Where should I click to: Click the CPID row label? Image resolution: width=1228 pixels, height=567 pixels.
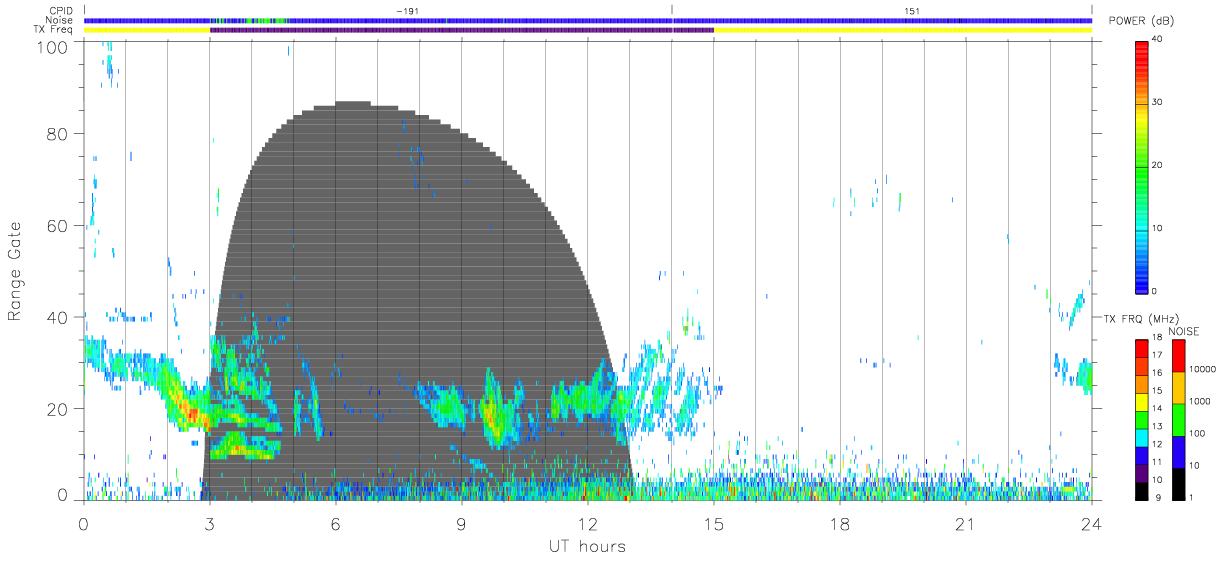point(61,11)
